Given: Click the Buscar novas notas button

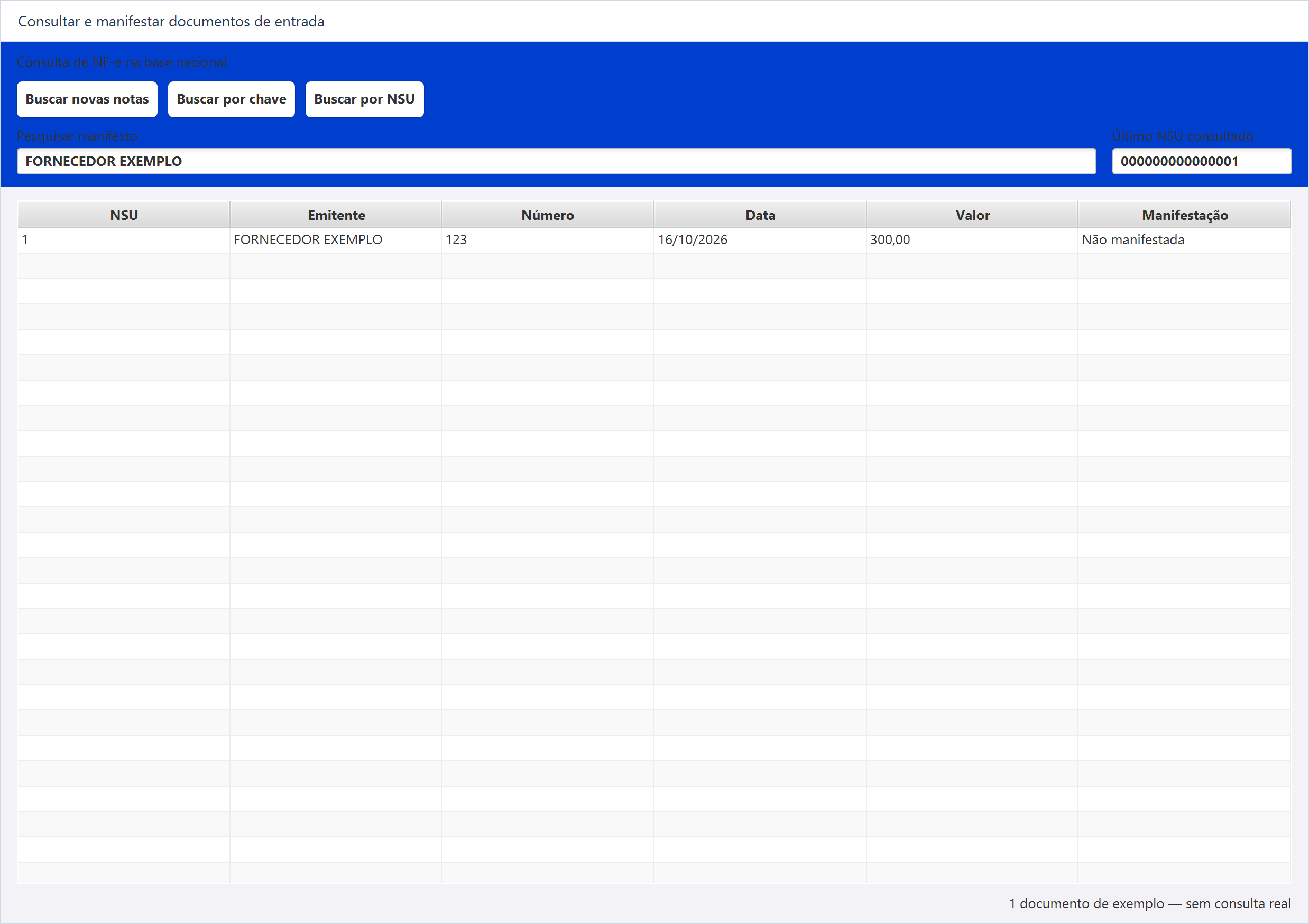Looking at the screenshot, I should point(87,99).
